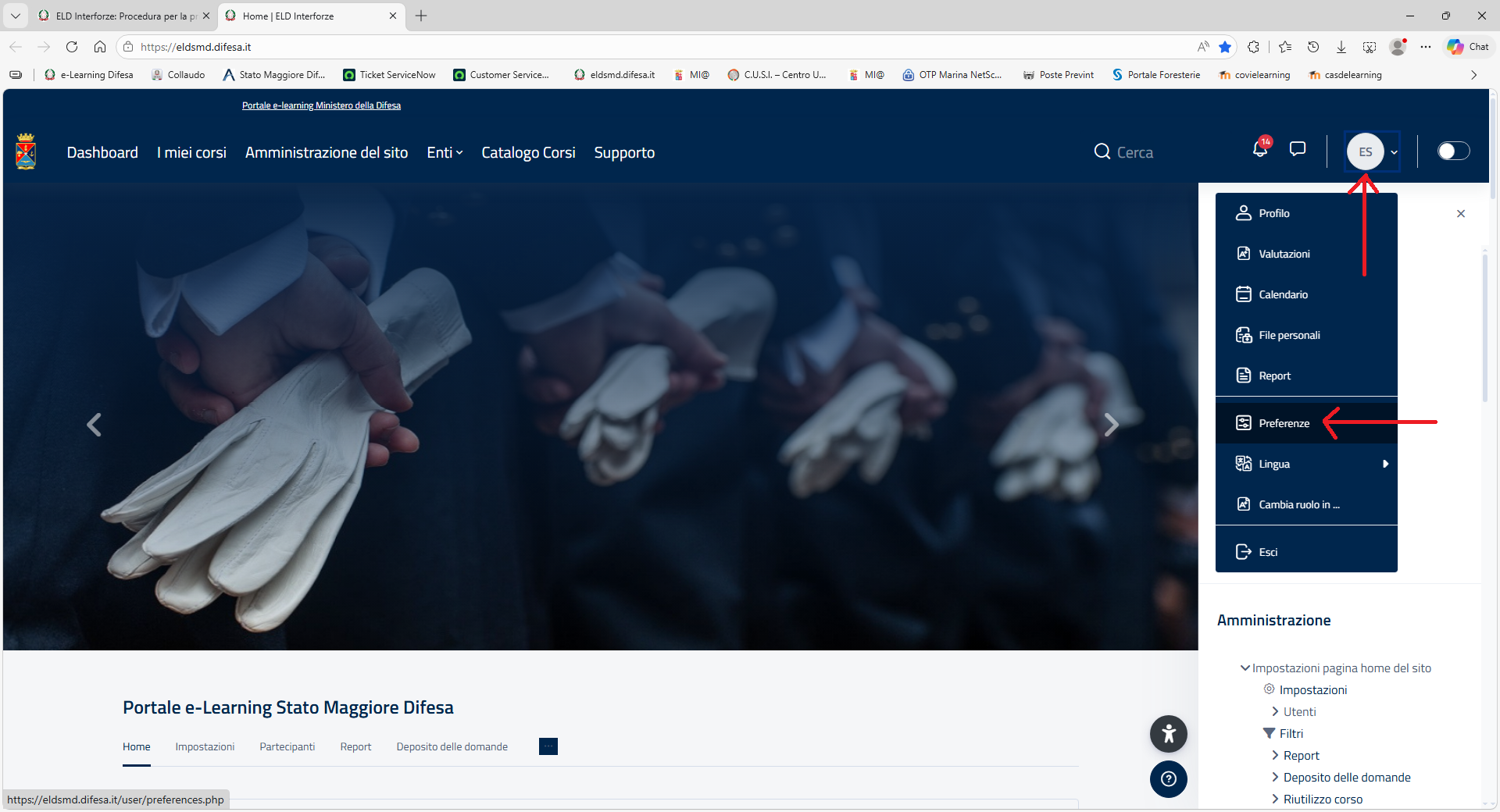The height and width of the screenshot is (812, 1500).
Task: Open Amministrazione del sito in the navbar
Action: coord(327,153)
